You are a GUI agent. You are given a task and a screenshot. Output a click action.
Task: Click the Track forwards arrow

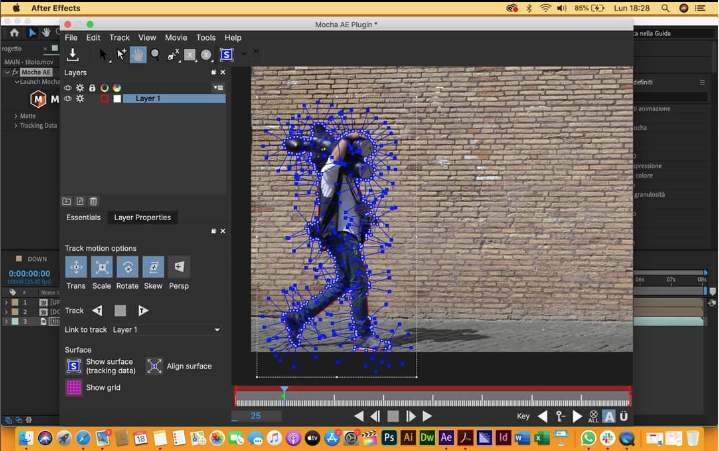pyautogui.click(x=142, y=311)
